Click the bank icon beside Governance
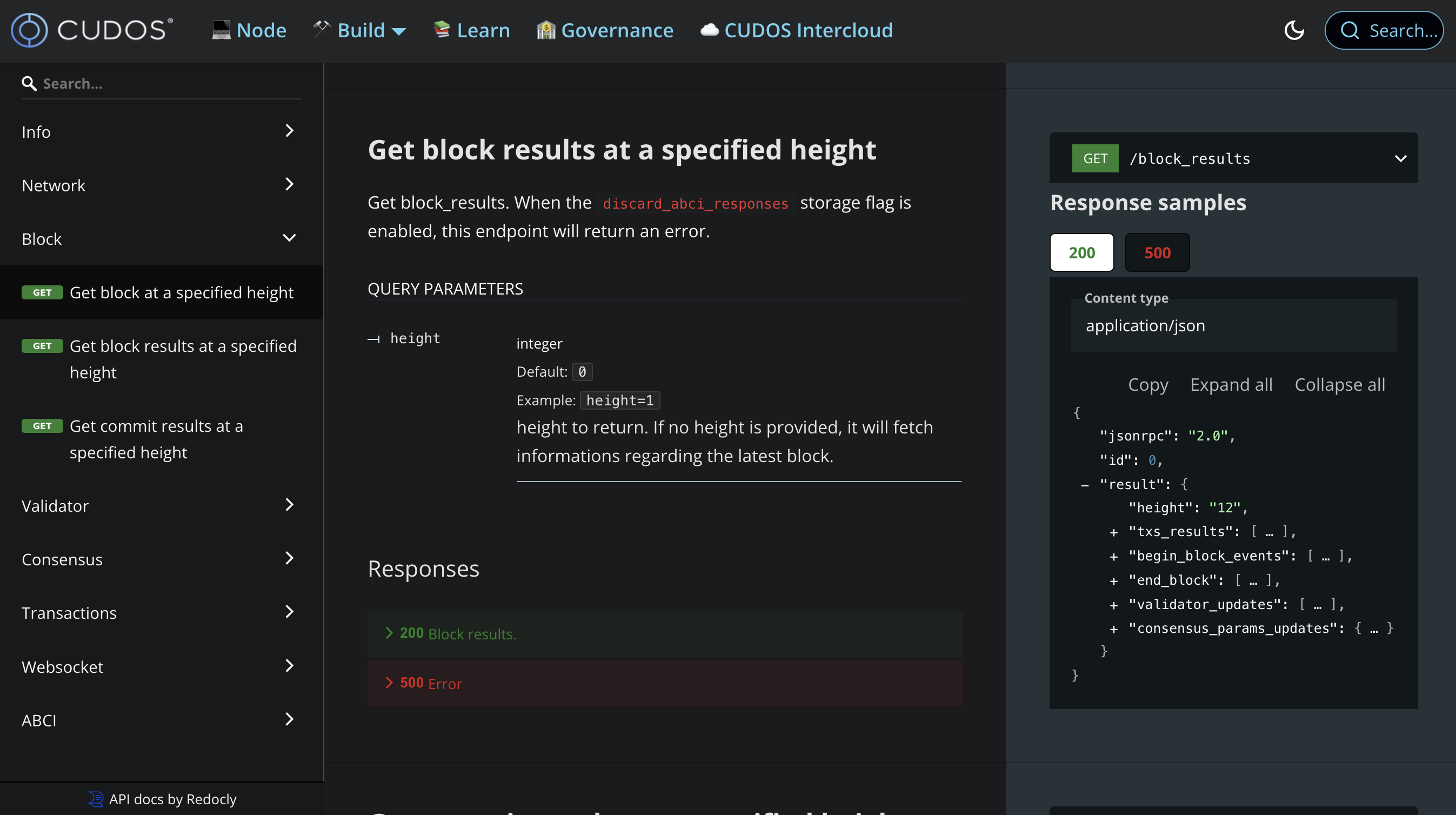 [x=545, y=30]
